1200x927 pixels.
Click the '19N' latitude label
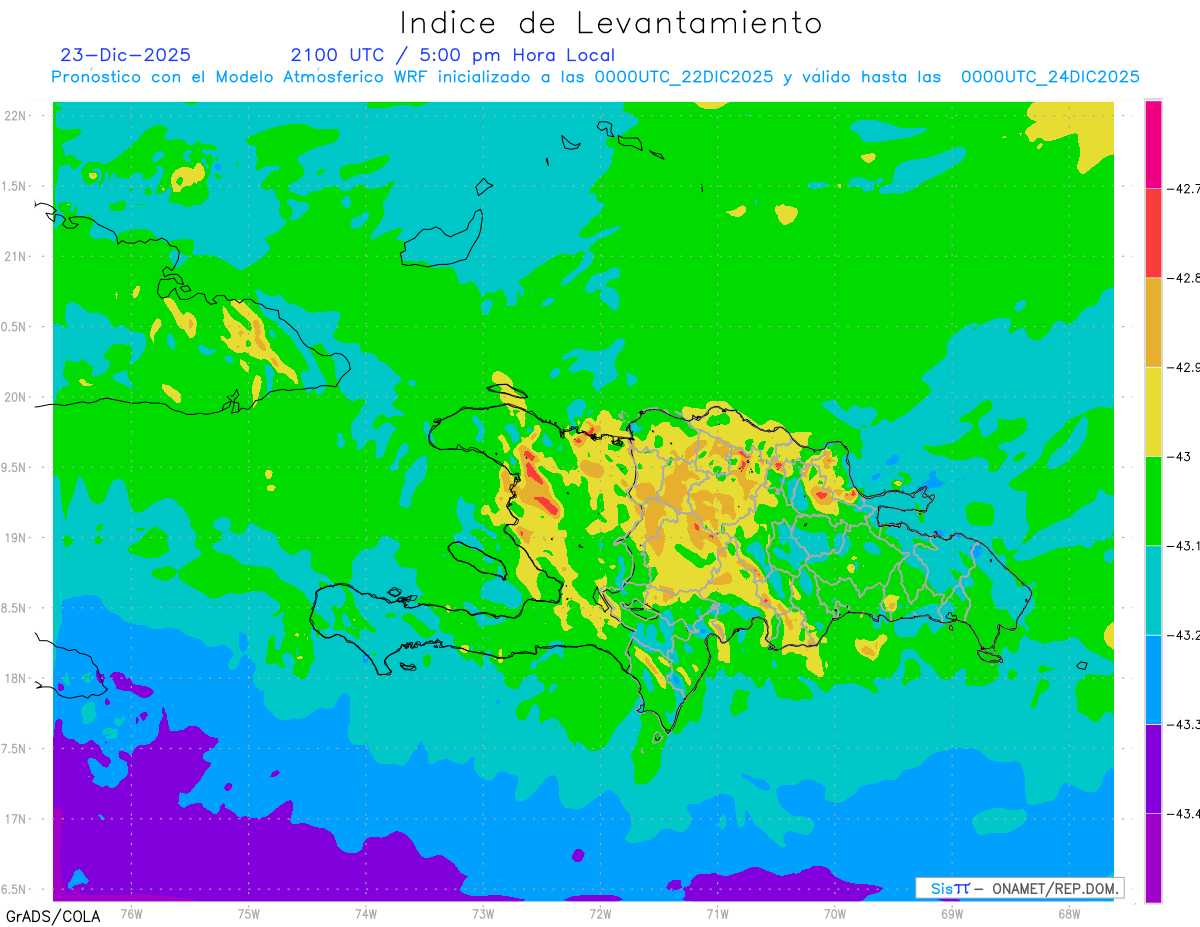tap(17, 538)
